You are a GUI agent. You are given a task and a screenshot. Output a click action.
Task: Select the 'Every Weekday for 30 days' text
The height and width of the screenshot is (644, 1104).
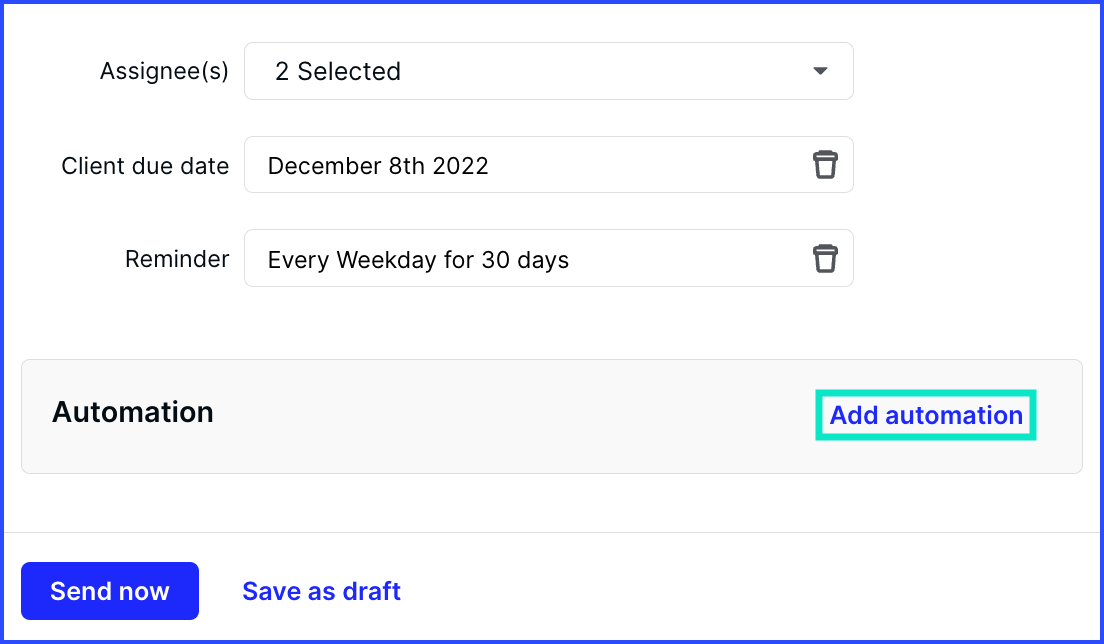click(x=418, y=260)
